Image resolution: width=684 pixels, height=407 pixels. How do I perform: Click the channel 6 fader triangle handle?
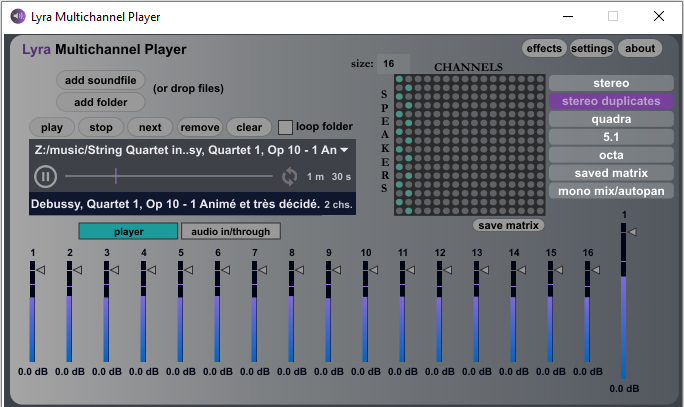(x=226, y=270)
